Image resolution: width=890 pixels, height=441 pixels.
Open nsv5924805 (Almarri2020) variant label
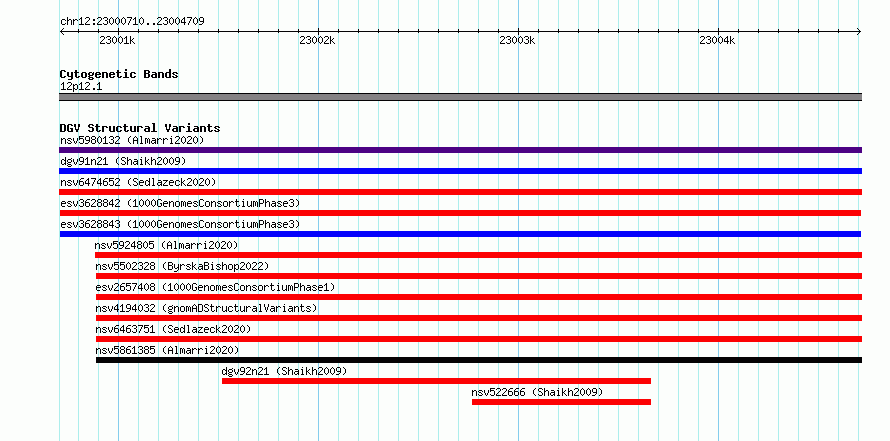166,245
